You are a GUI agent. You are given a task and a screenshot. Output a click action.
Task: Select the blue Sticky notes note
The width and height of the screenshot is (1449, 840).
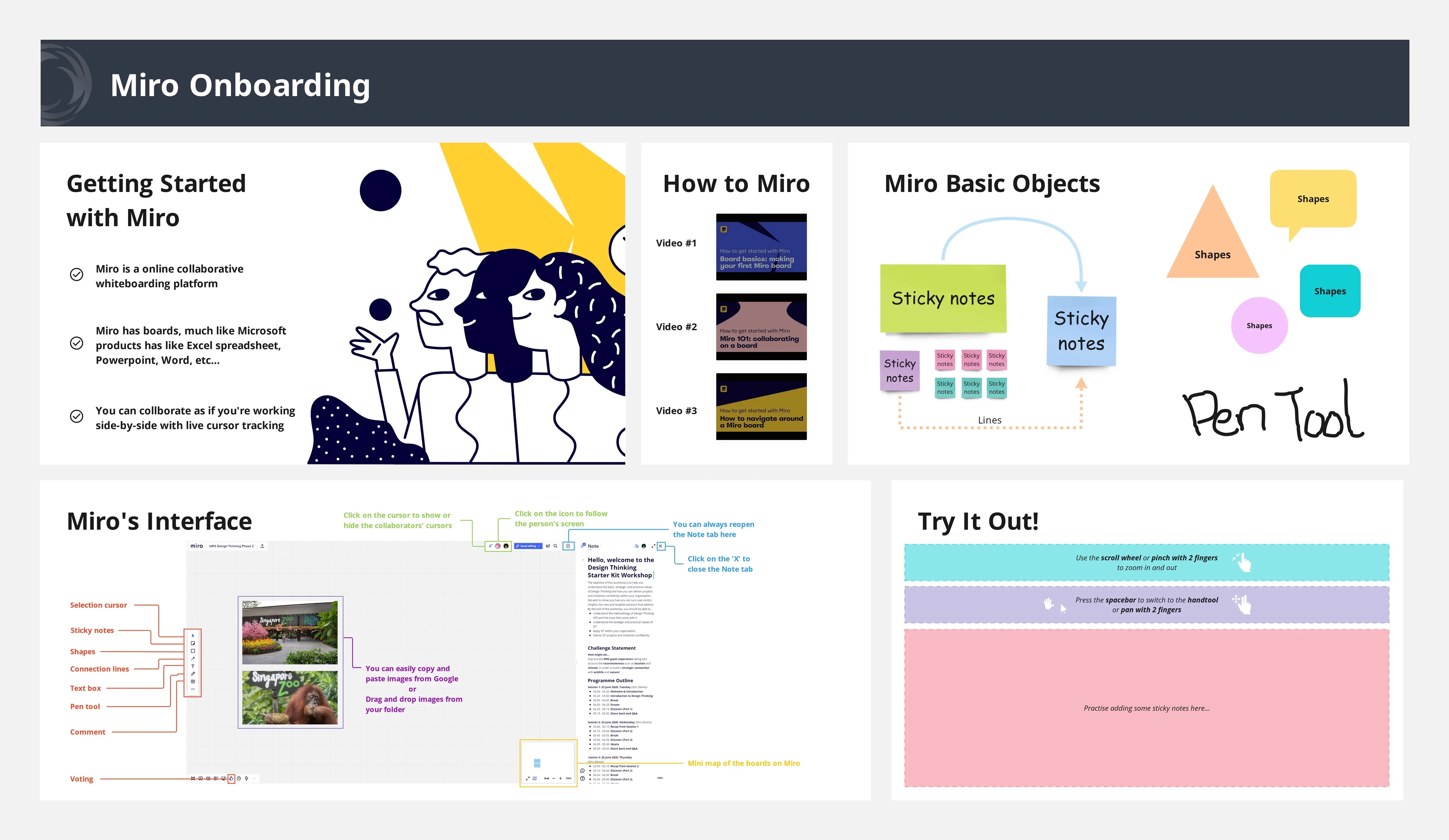coord(1082,331)
